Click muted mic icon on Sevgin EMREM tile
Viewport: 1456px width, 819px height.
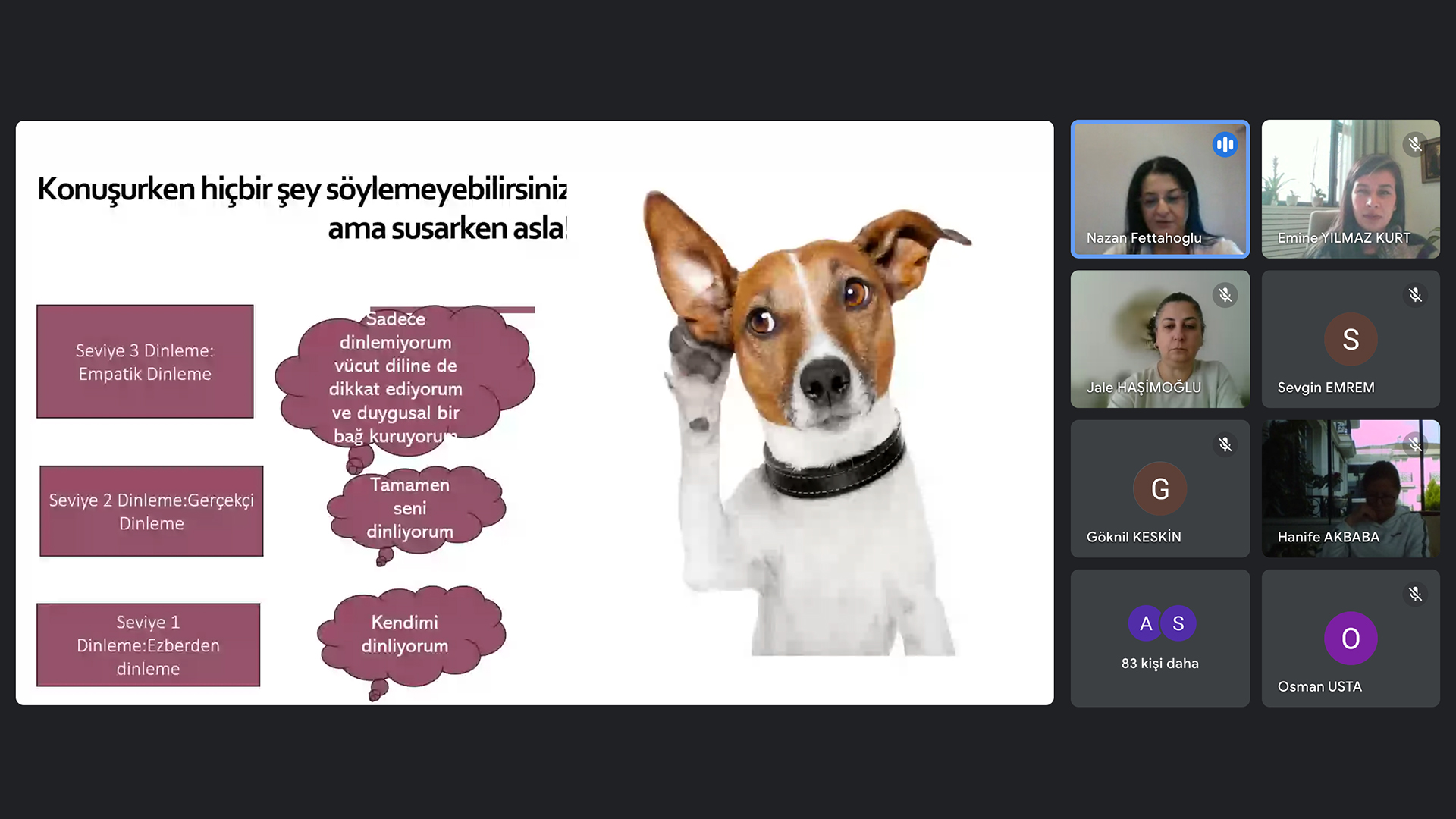1414,295
